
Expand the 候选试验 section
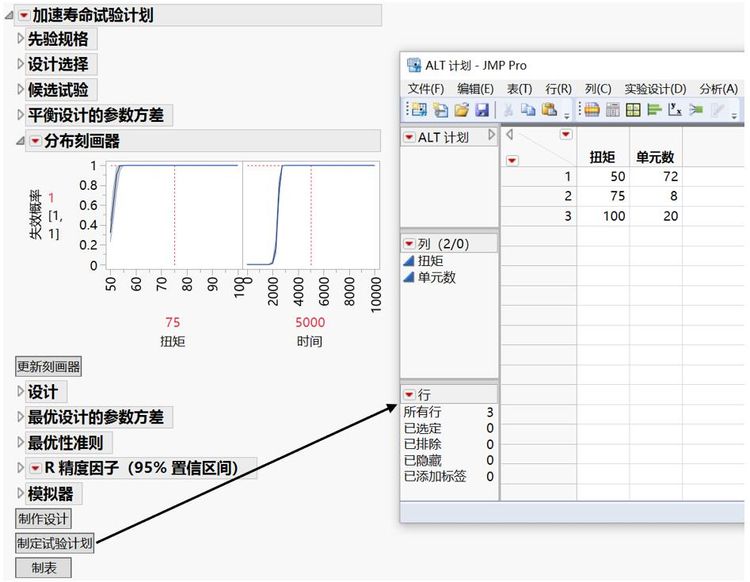tap(20, 89)
